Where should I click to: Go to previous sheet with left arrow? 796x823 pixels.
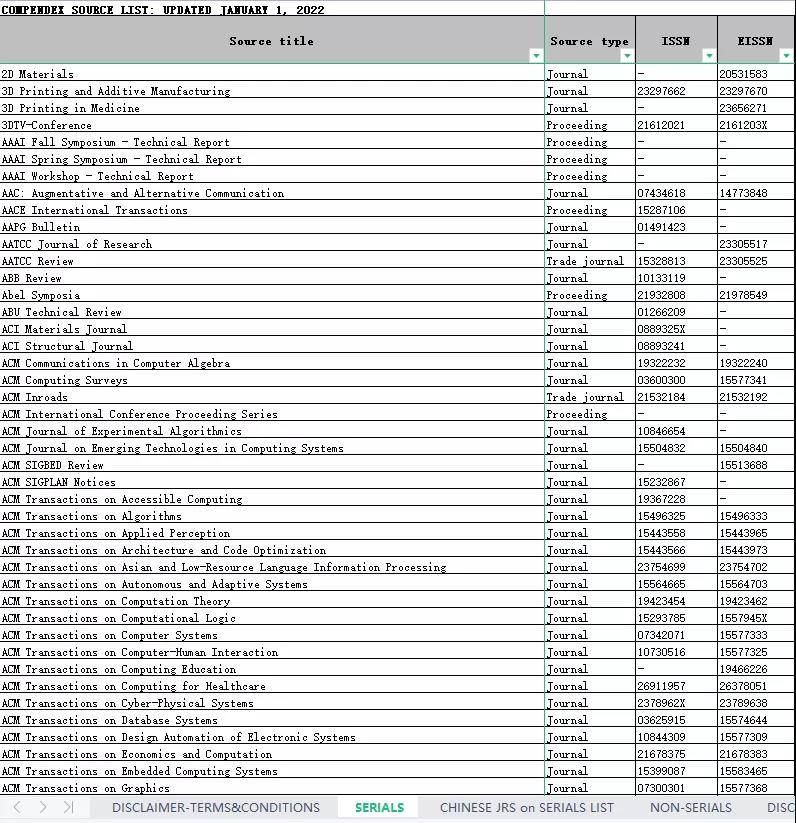coord(17,807)
